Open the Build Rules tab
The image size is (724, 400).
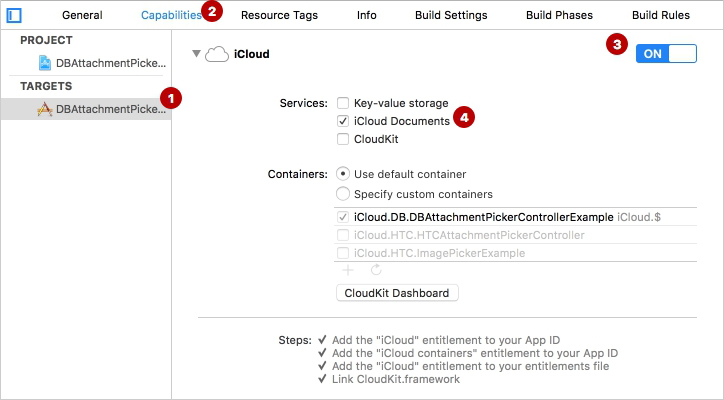point(661,15)
